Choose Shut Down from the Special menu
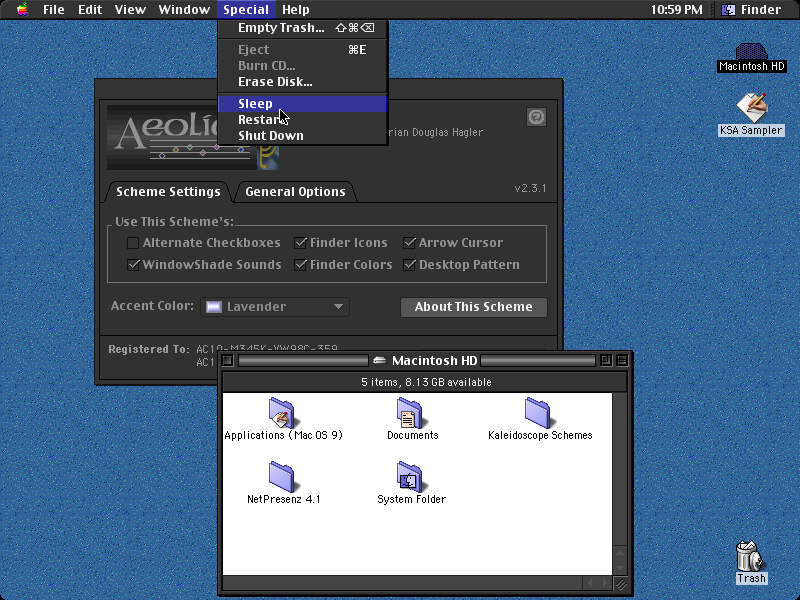The image size is (800, 600). pyautogui.click(x=303, y=136)
